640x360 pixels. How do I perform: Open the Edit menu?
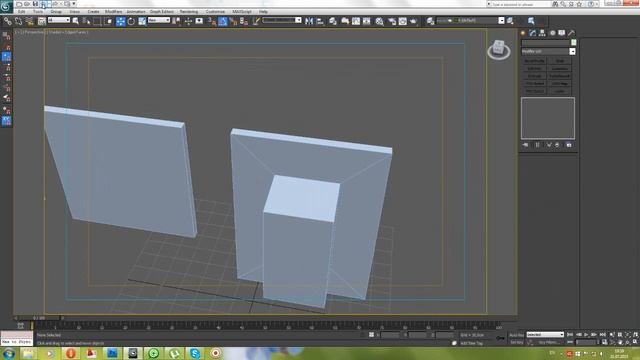[21, 12]
